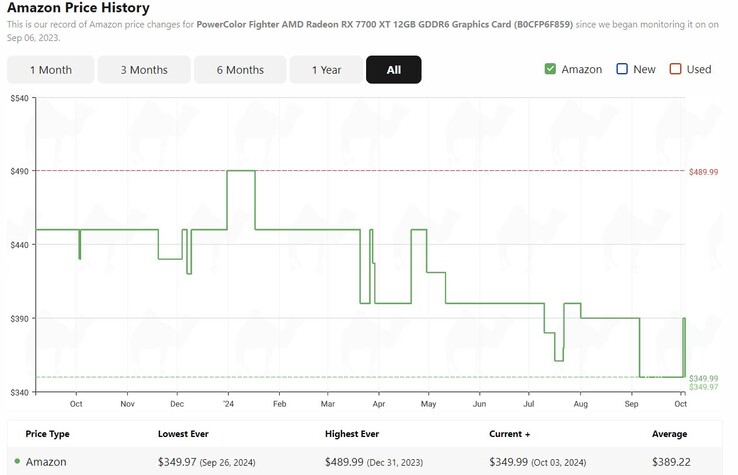
Task: Click the $349.99 (Oct 03, 2024) cell
Action: point(537,462)
